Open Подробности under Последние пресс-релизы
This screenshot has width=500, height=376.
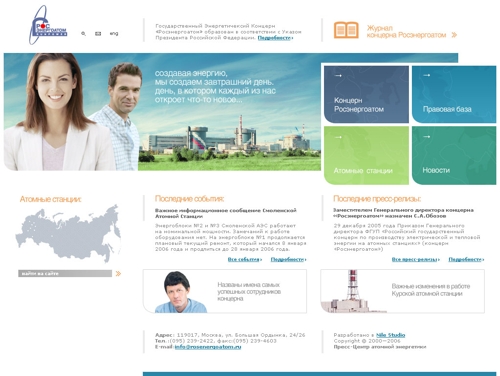tap(466, 259)
